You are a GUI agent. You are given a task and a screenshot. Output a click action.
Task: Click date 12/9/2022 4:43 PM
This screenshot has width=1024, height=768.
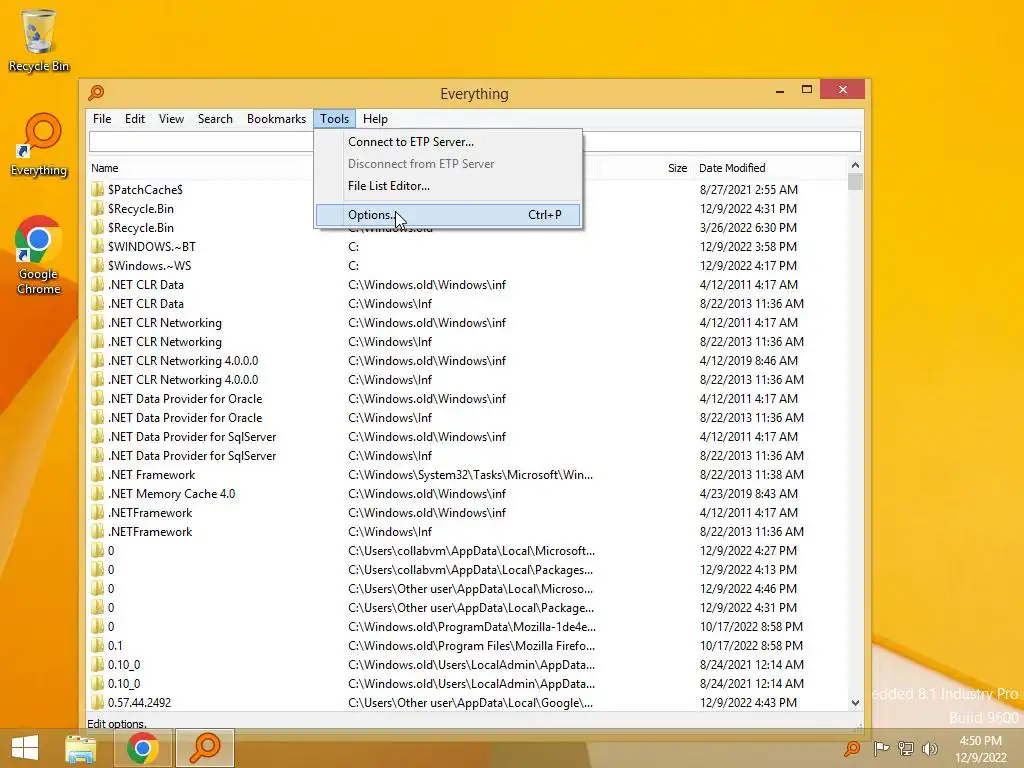point(748,703)
